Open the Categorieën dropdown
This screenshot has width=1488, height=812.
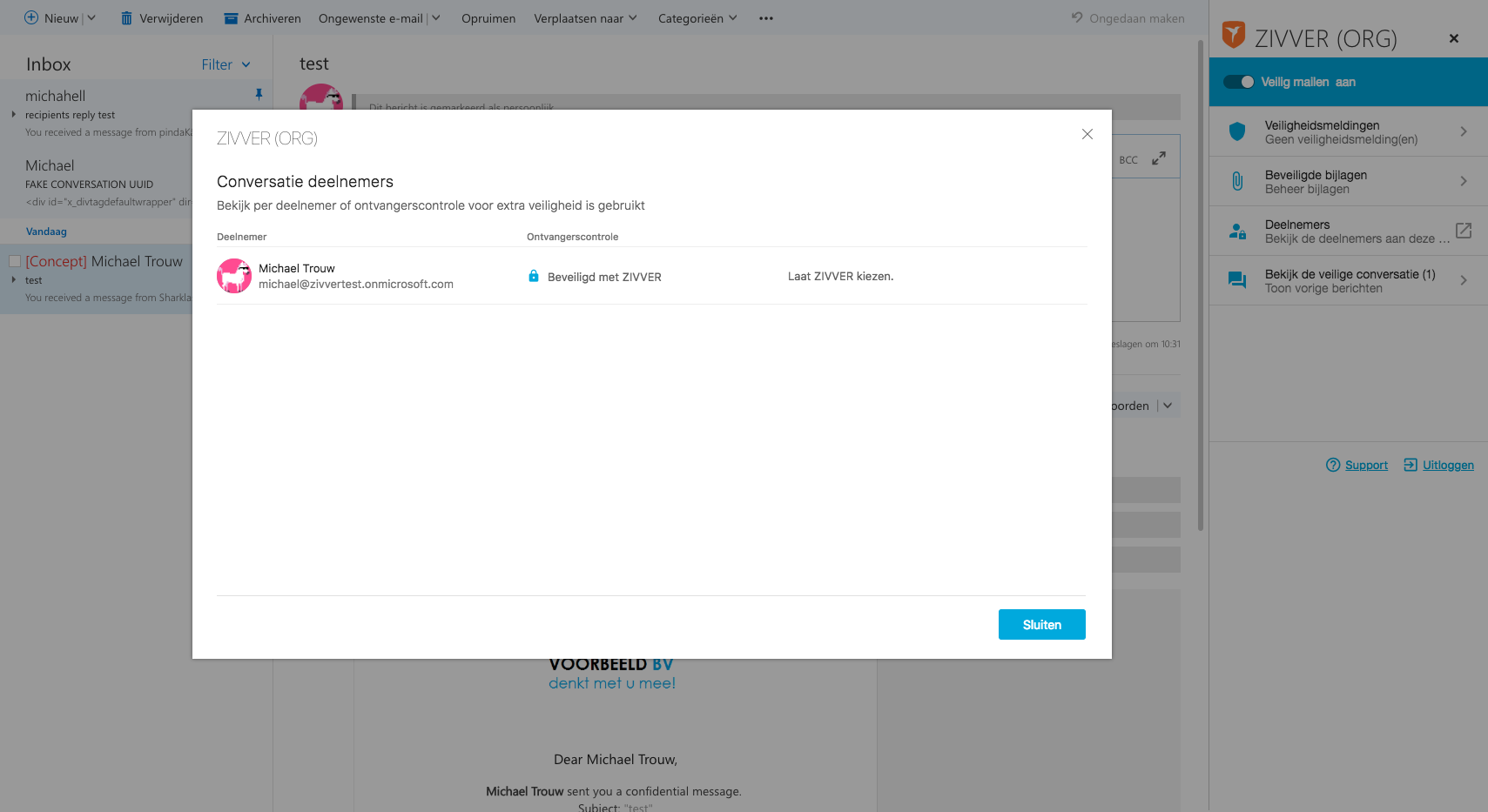(697, 18)
